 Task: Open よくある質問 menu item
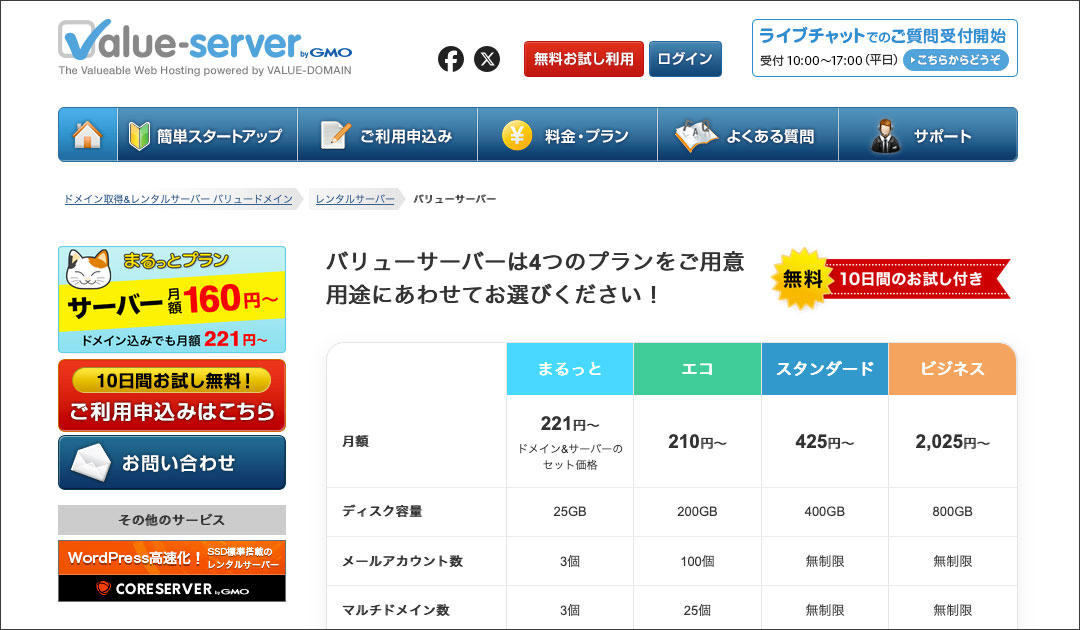pos(748,134)
